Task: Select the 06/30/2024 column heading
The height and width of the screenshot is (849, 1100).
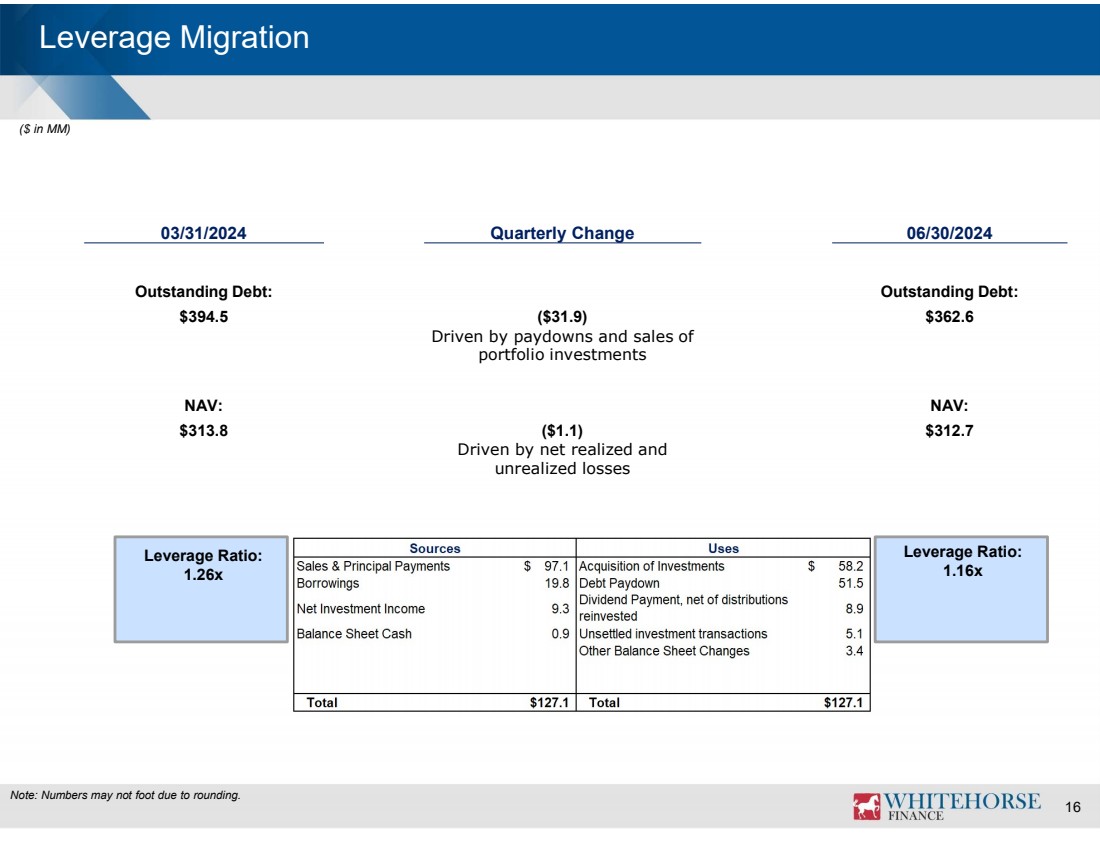Action: point(949,233)
